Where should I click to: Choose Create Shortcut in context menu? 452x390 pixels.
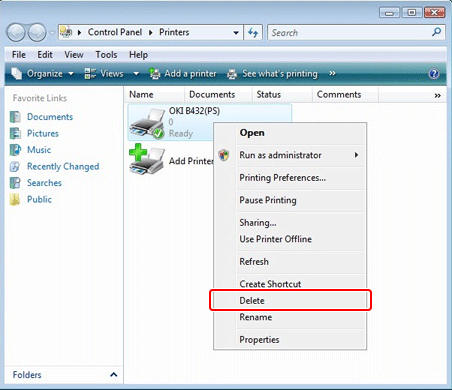coord(290,284)
